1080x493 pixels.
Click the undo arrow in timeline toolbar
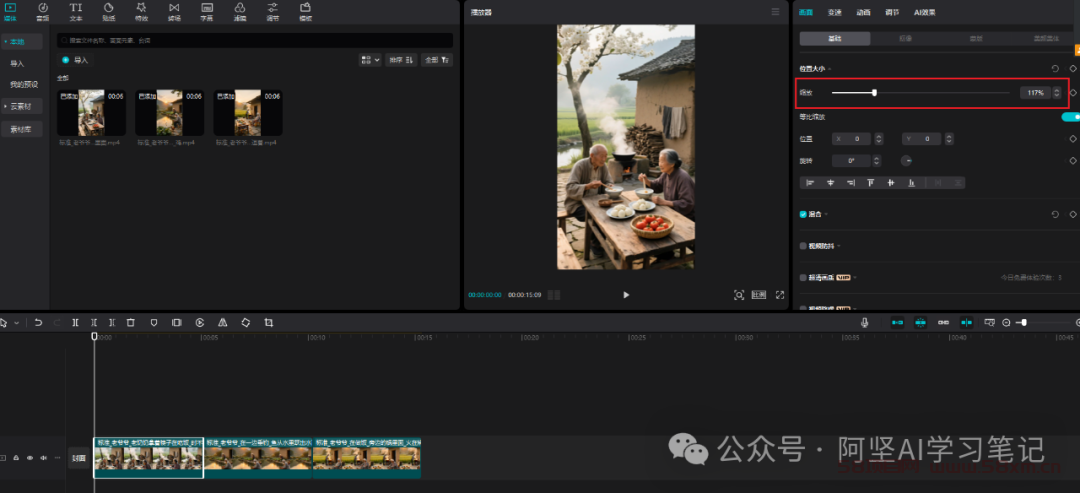[39, 322]
